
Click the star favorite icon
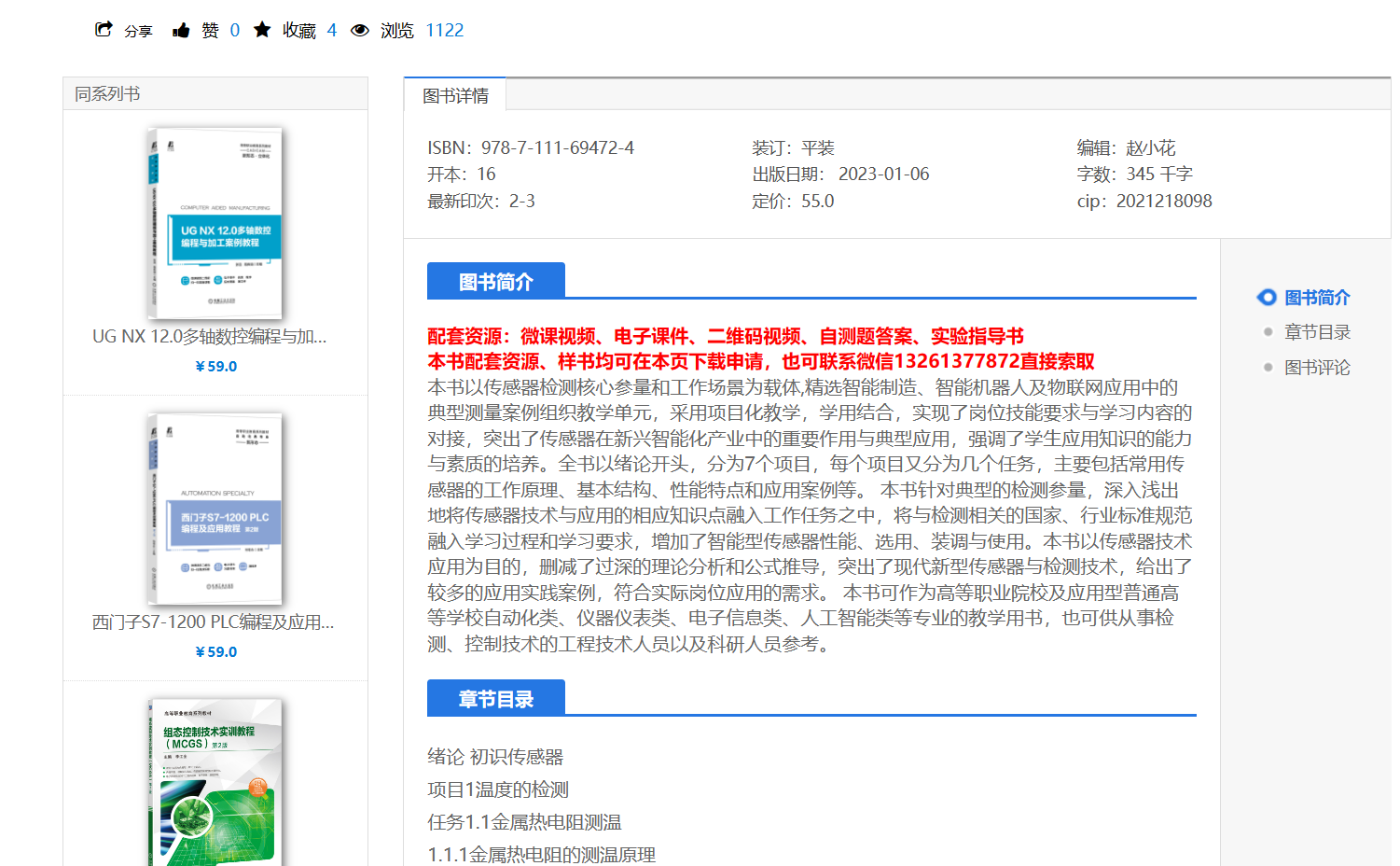pos(262,30)
